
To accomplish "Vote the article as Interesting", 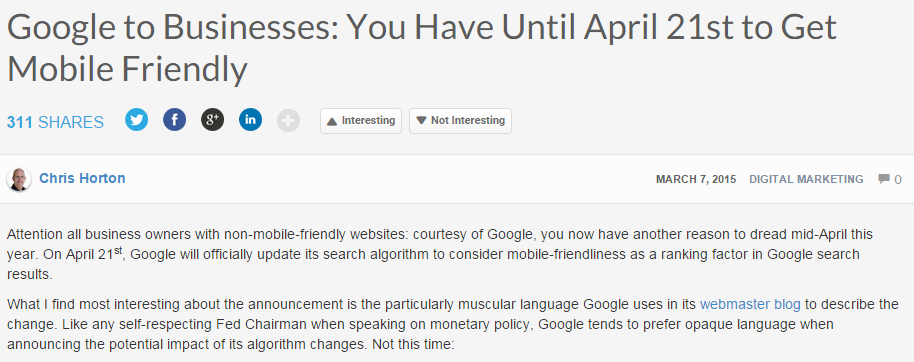I will (361, 121).
